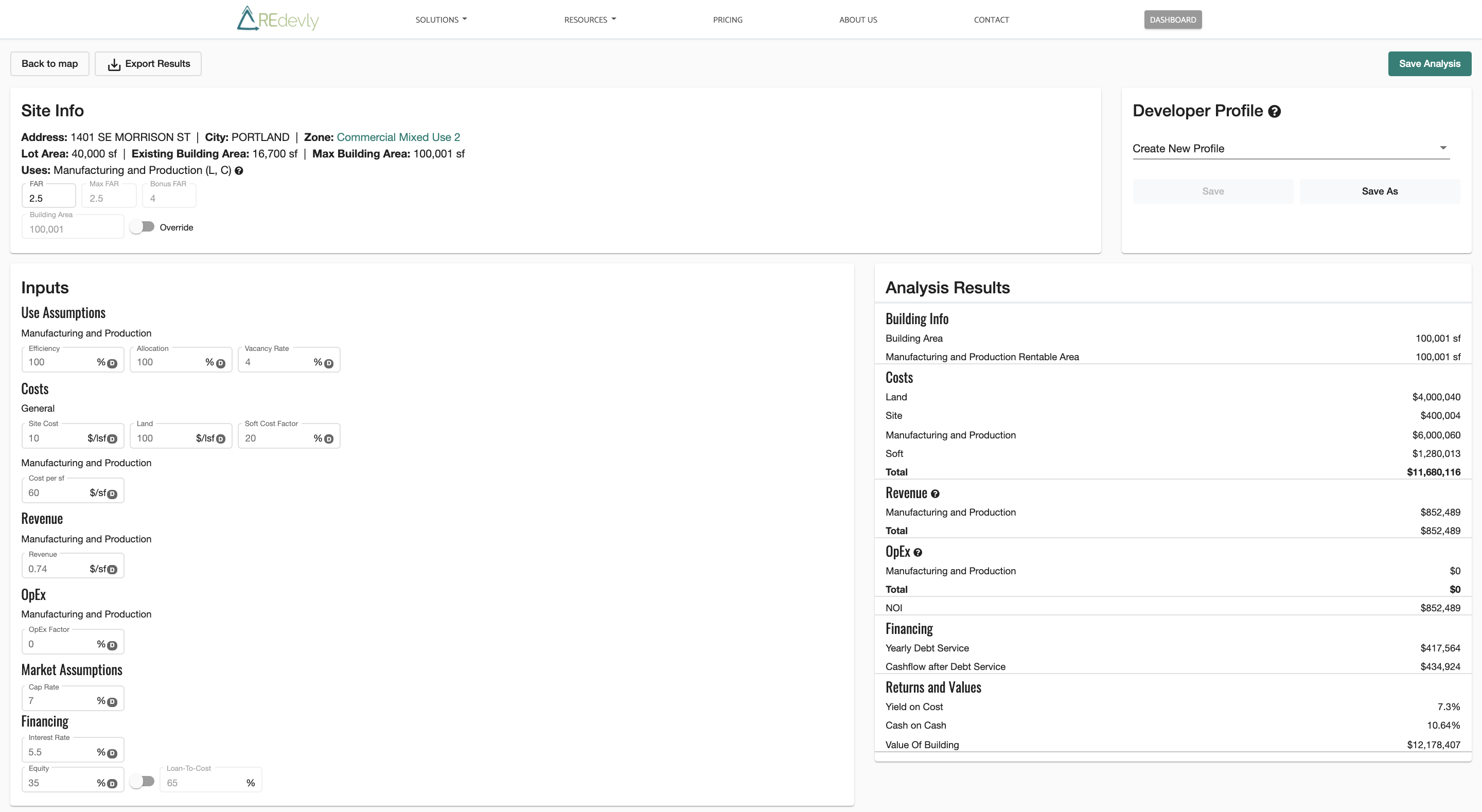Screen dimensions: 1482x812
Task: Click the Vacancy Rate input field
Action: [289, 360]
